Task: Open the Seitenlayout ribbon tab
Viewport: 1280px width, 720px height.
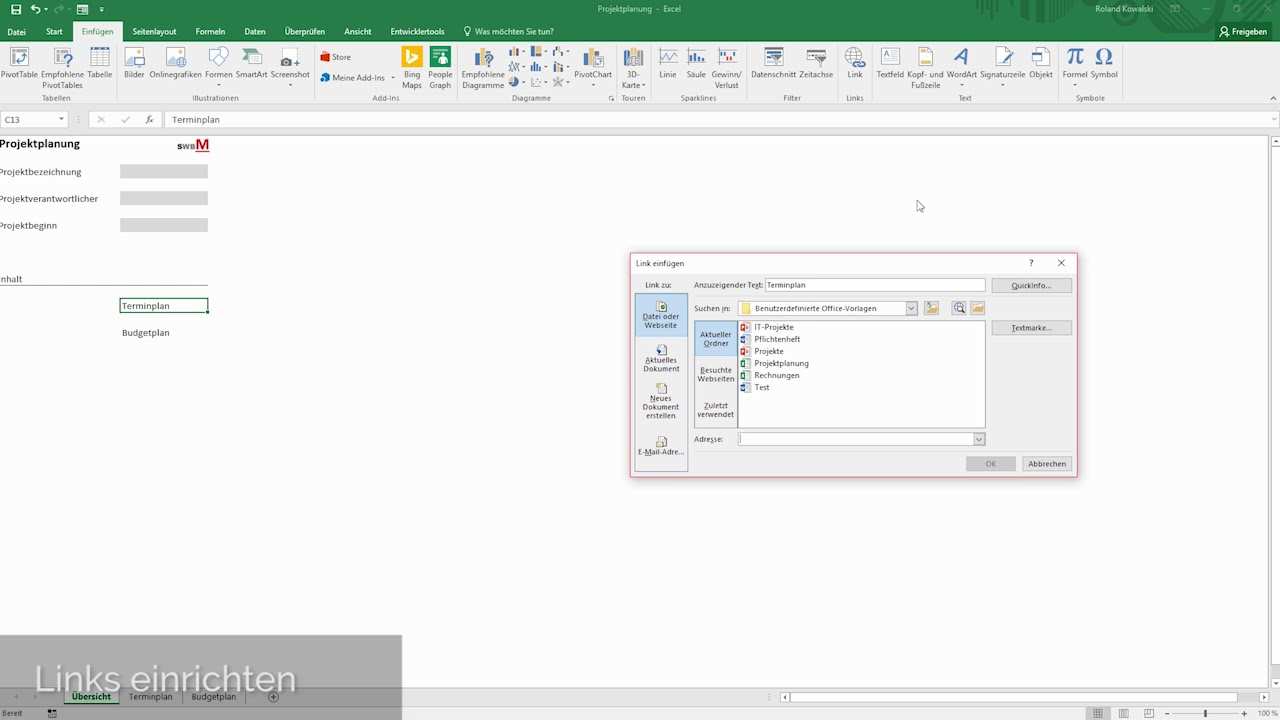Action: pyautogui.click(x=154, y=32)
